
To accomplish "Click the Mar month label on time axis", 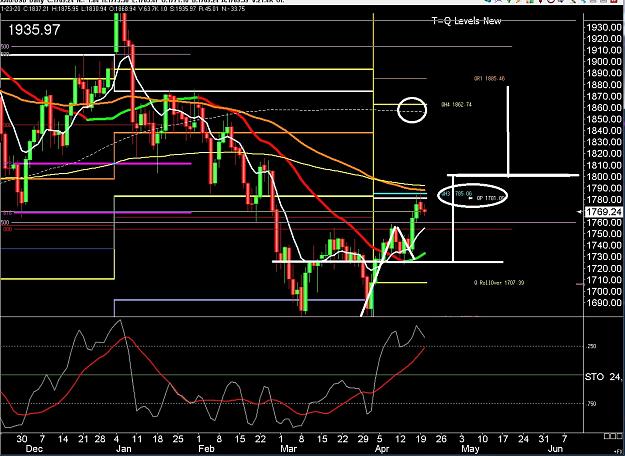I will (289, 449).
